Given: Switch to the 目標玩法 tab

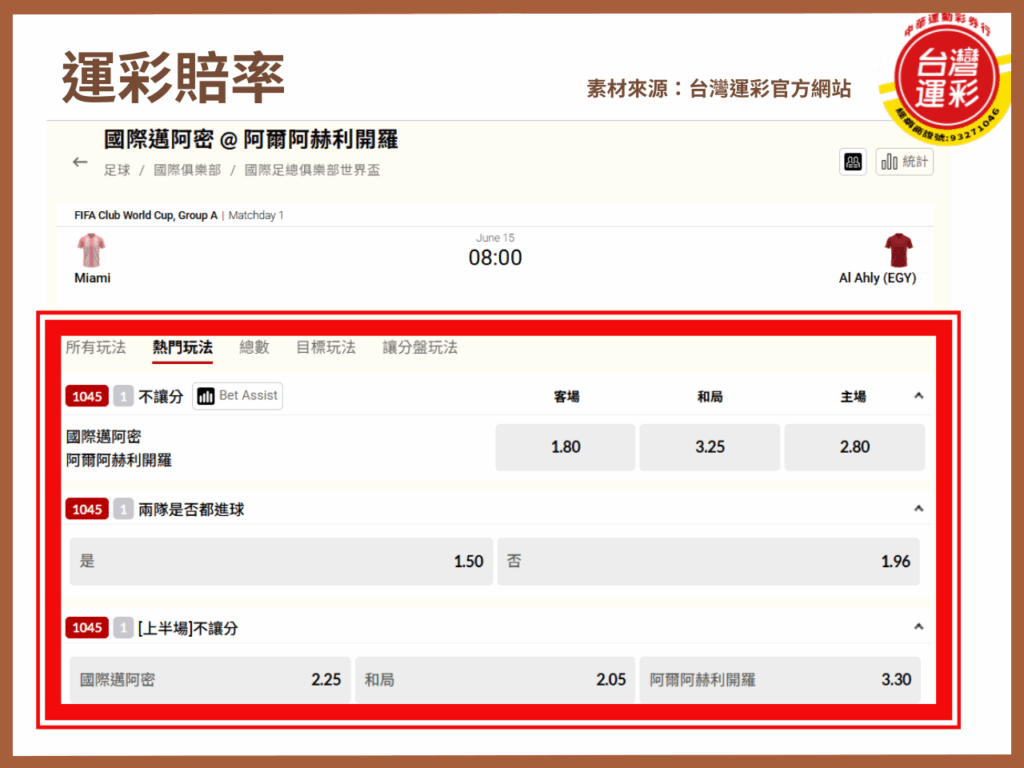Looking at the screenshot, I should point(326,347).
